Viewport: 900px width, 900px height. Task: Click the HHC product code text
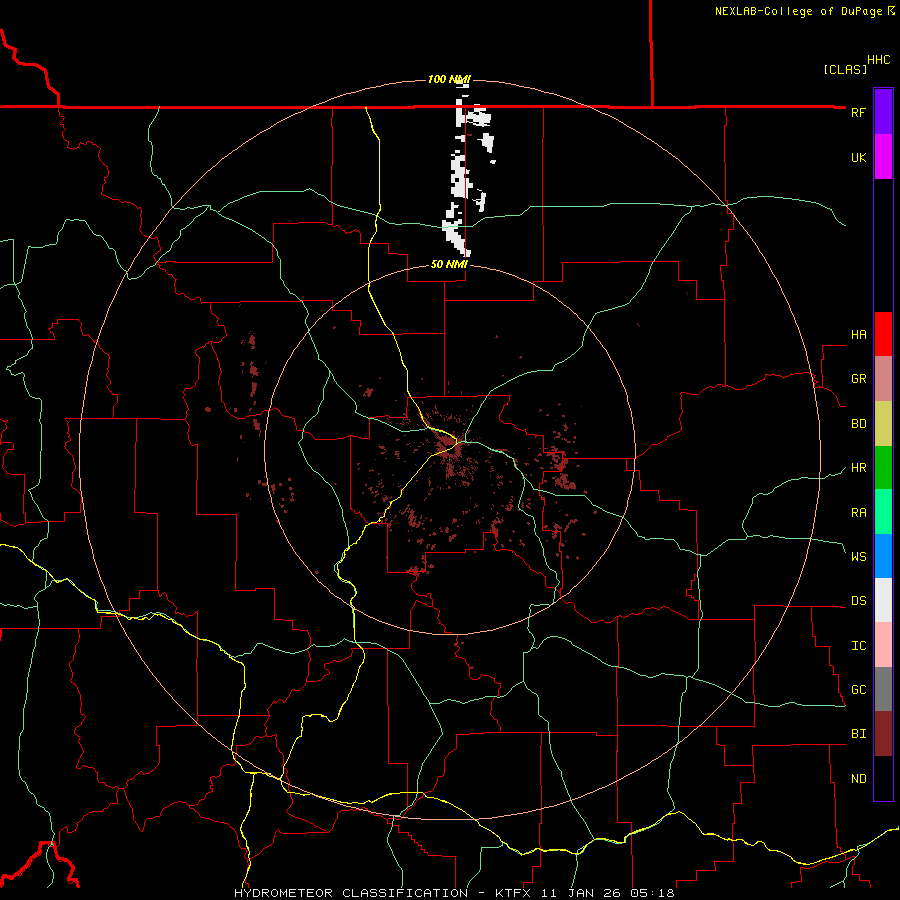[x=878, y=60]
